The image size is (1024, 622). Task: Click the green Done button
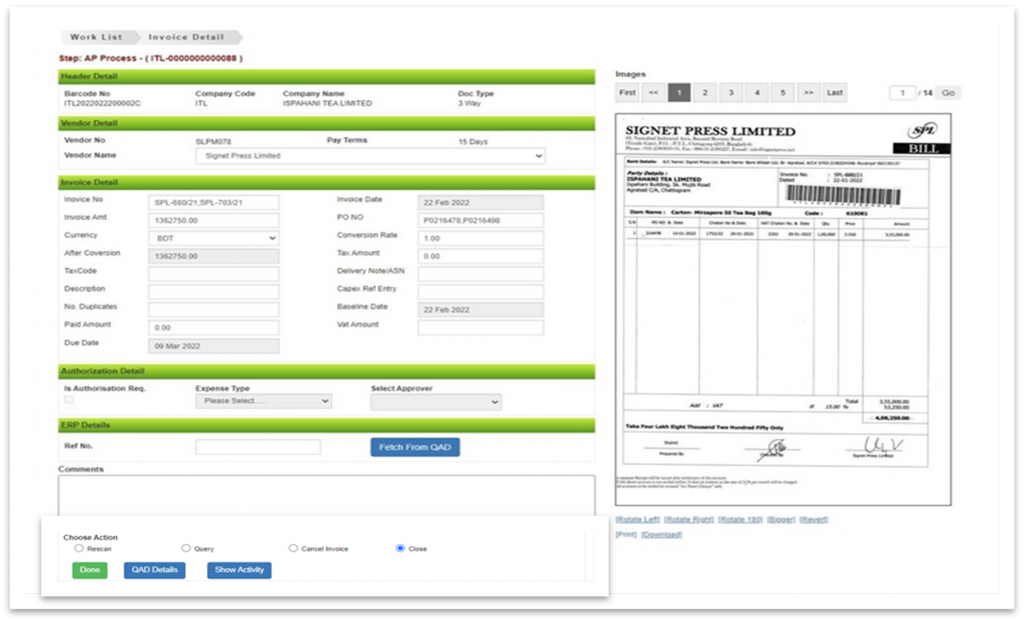point(89,570)
